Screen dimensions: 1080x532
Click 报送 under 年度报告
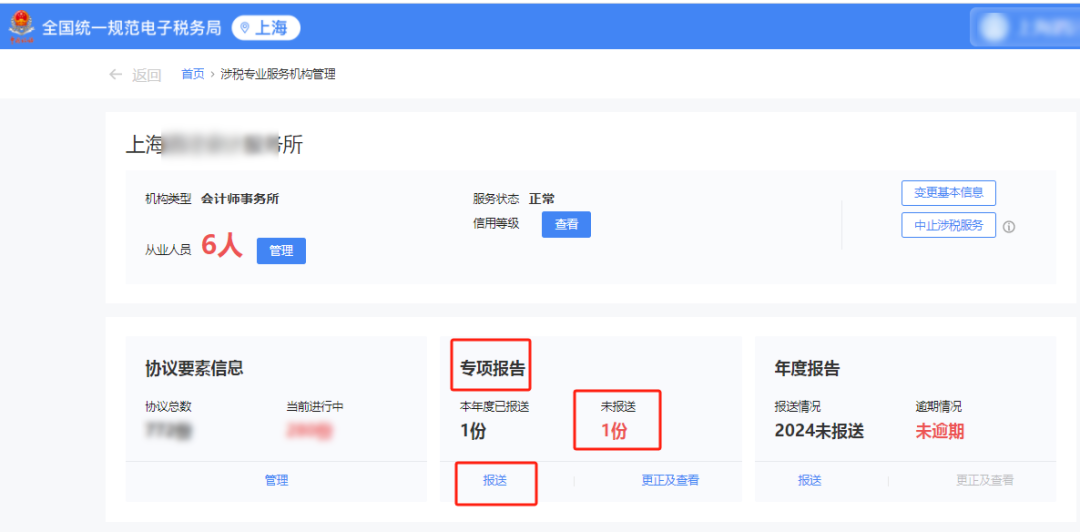tap(810, 481)
